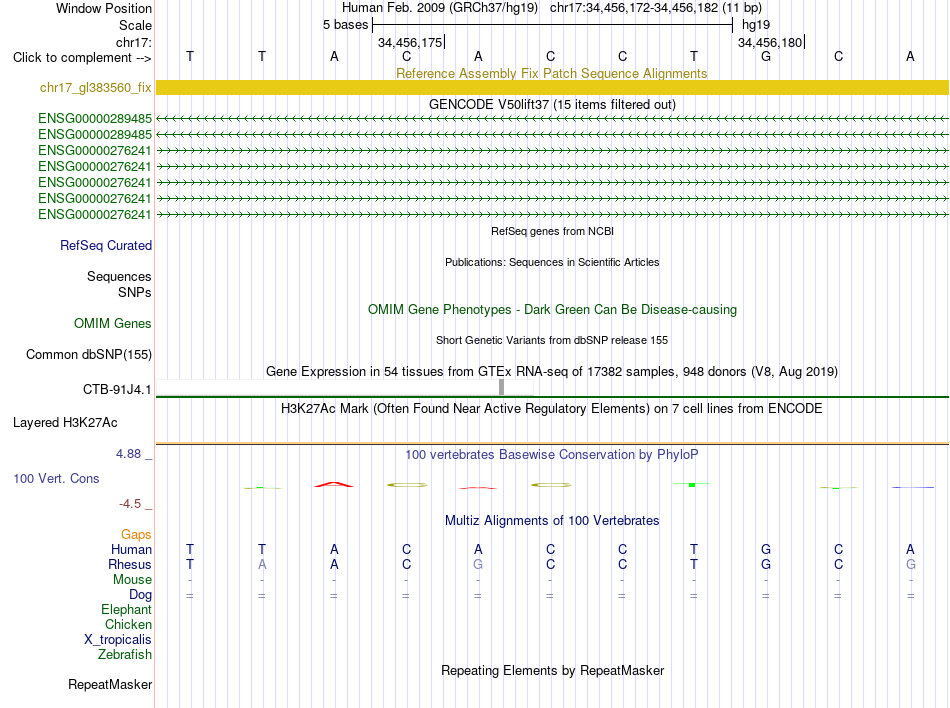The height and width of the screenshot is (708, 950).
Task: Click the -4.5 PhyloP lower value
Action: click(130, 504)
